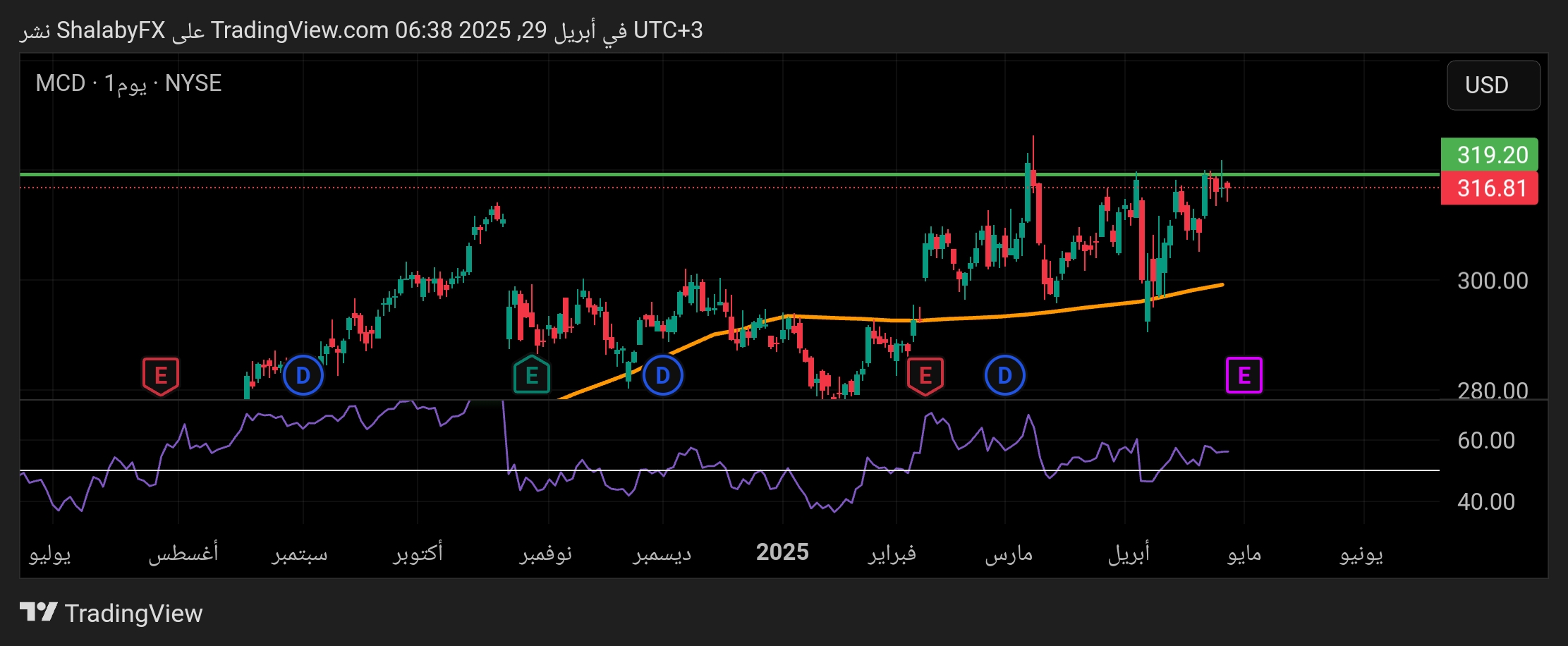
Task: Click the أكتوبر month label on time axis
Action: [418, 552]
